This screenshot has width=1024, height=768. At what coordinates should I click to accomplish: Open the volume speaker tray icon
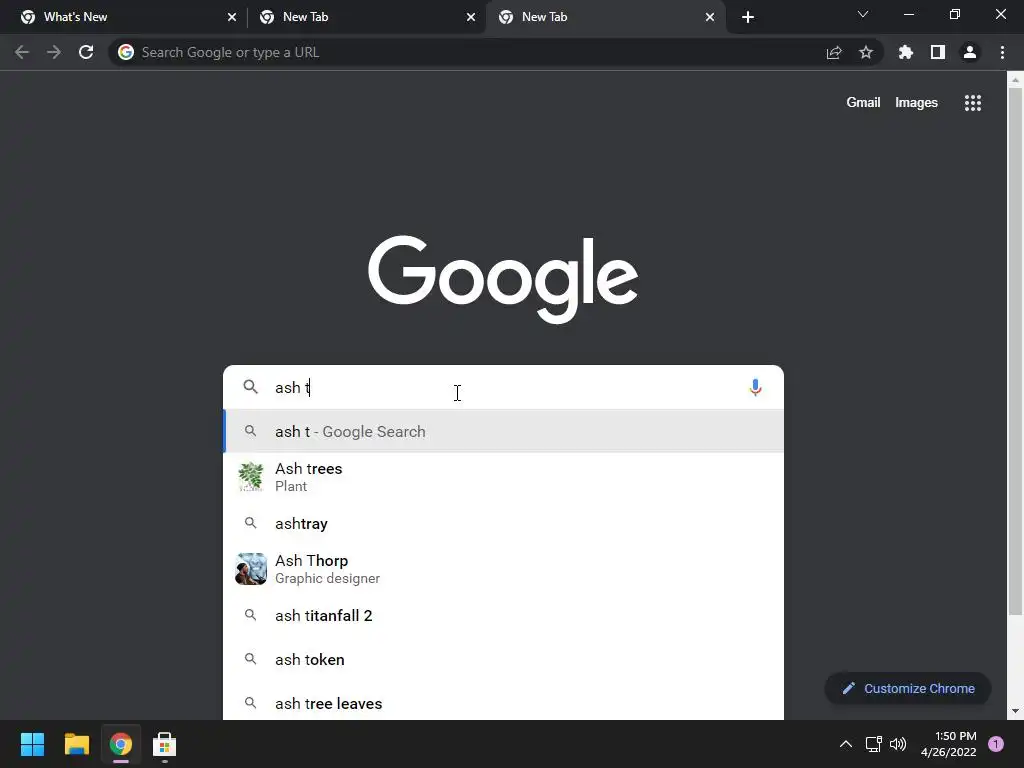[x=898, y=744]
